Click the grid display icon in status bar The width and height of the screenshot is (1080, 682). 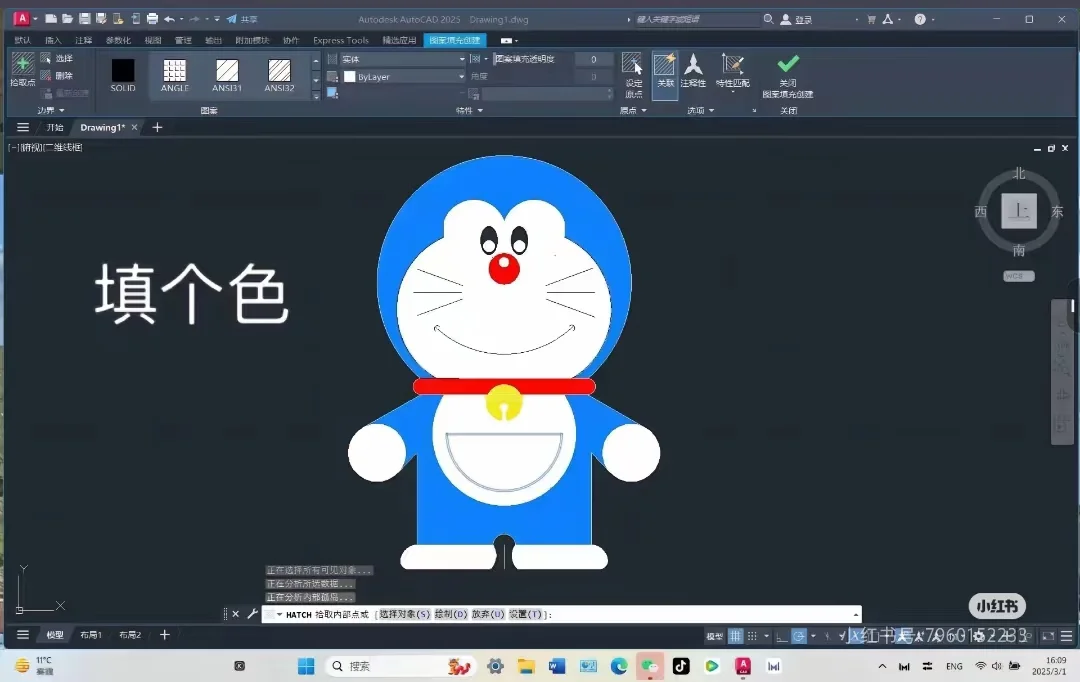coord(737,636)
